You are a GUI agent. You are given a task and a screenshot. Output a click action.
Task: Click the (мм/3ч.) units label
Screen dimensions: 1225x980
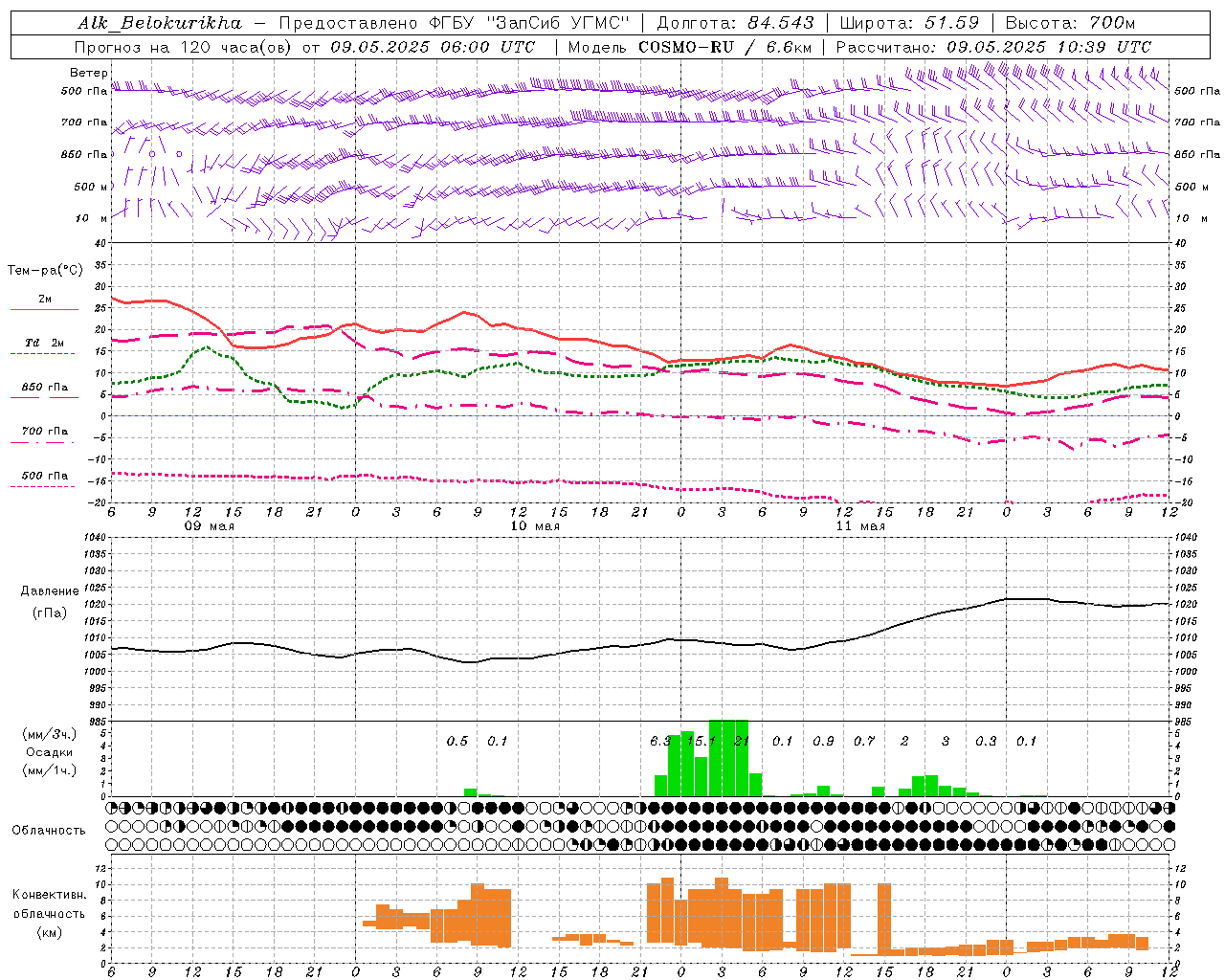(x=50, y=734)
